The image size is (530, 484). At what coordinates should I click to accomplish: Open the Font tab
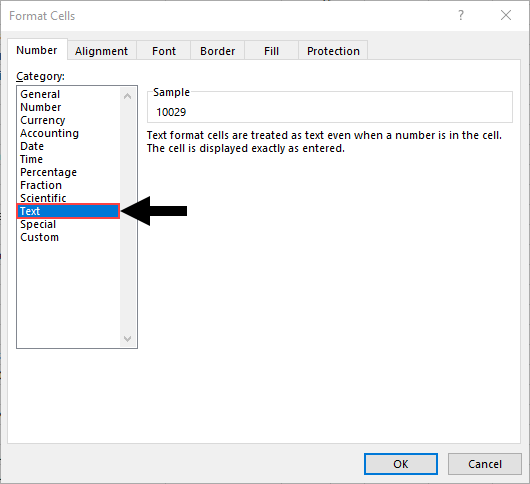click(164, 51)
